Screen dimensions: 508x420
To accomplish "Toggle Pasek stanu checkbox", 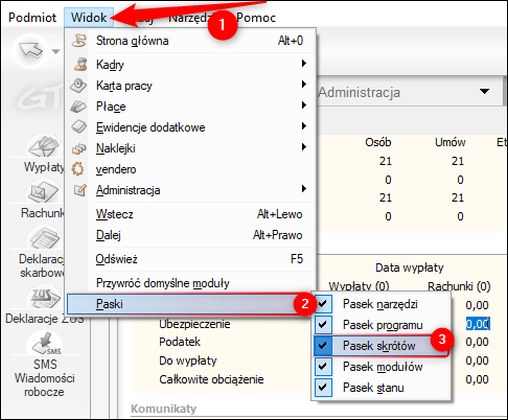I will 323,387.
